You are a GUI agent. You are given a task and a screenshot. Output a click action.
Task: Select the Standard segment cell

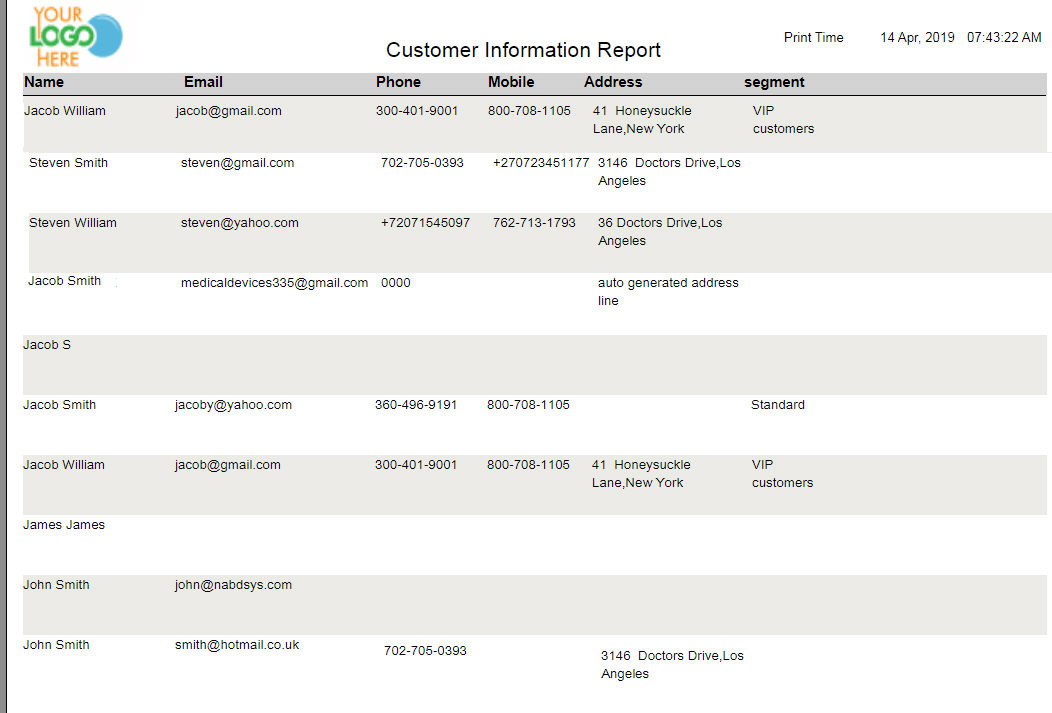pos(778,405)
